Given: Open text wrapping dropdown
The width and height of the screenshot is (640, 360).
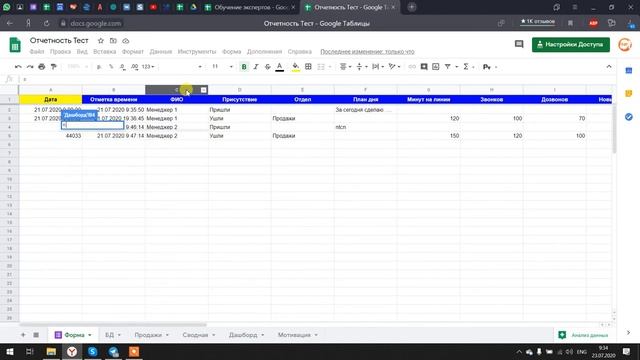Looking at the screenshot, I should [x=378, y=67].
